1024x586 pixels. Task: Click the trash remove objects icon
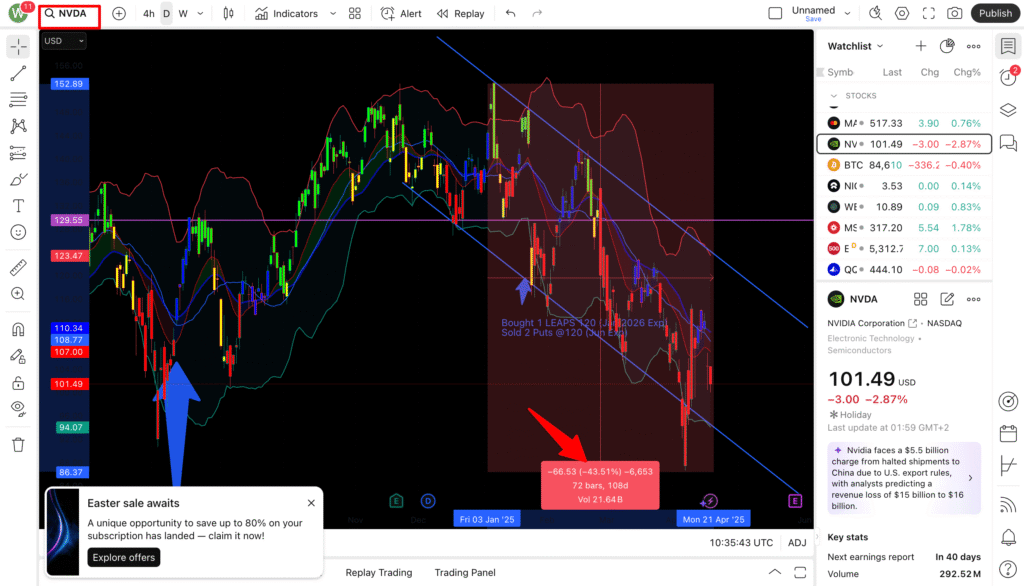coord(18,445)
